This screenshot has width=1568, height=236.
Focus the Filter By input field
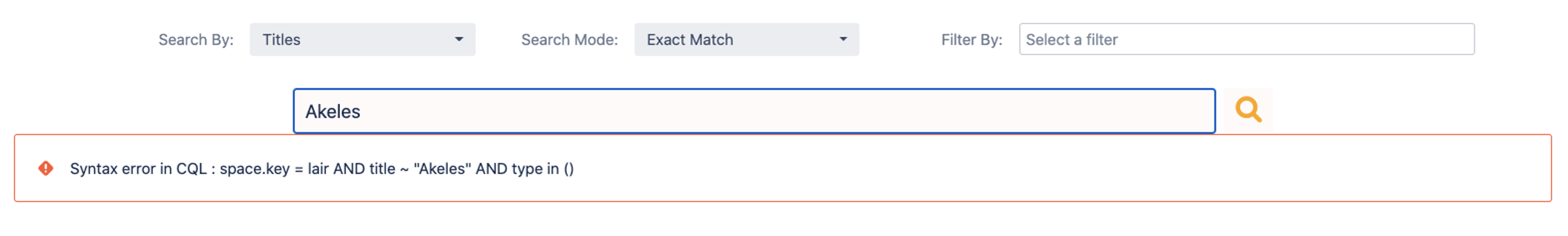click(x=1247, y=39)
